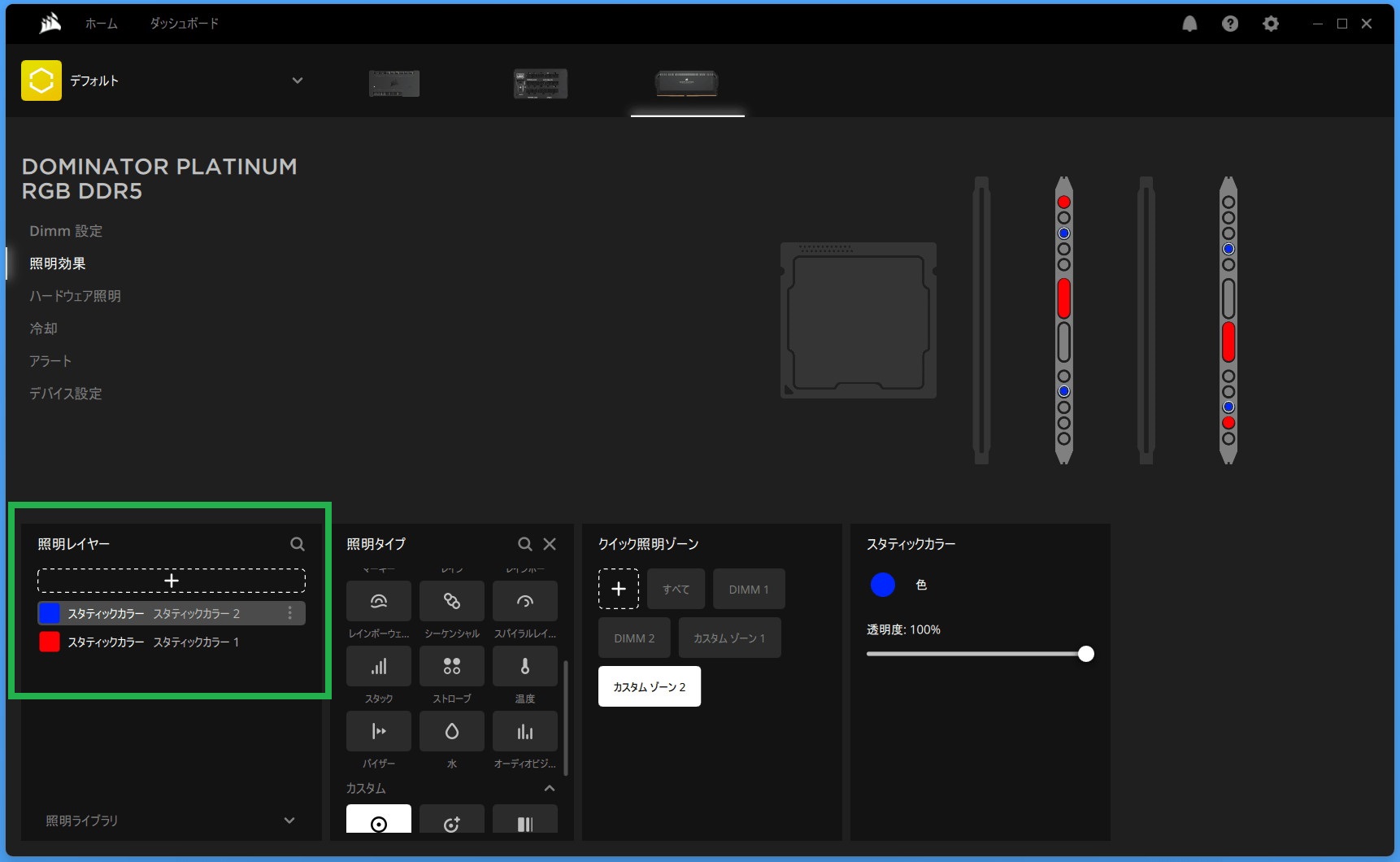The height and width of the screenshot is (862, 1400).
Task: Select レインボーウェーブ lighting type
Action: click(379, 601)
